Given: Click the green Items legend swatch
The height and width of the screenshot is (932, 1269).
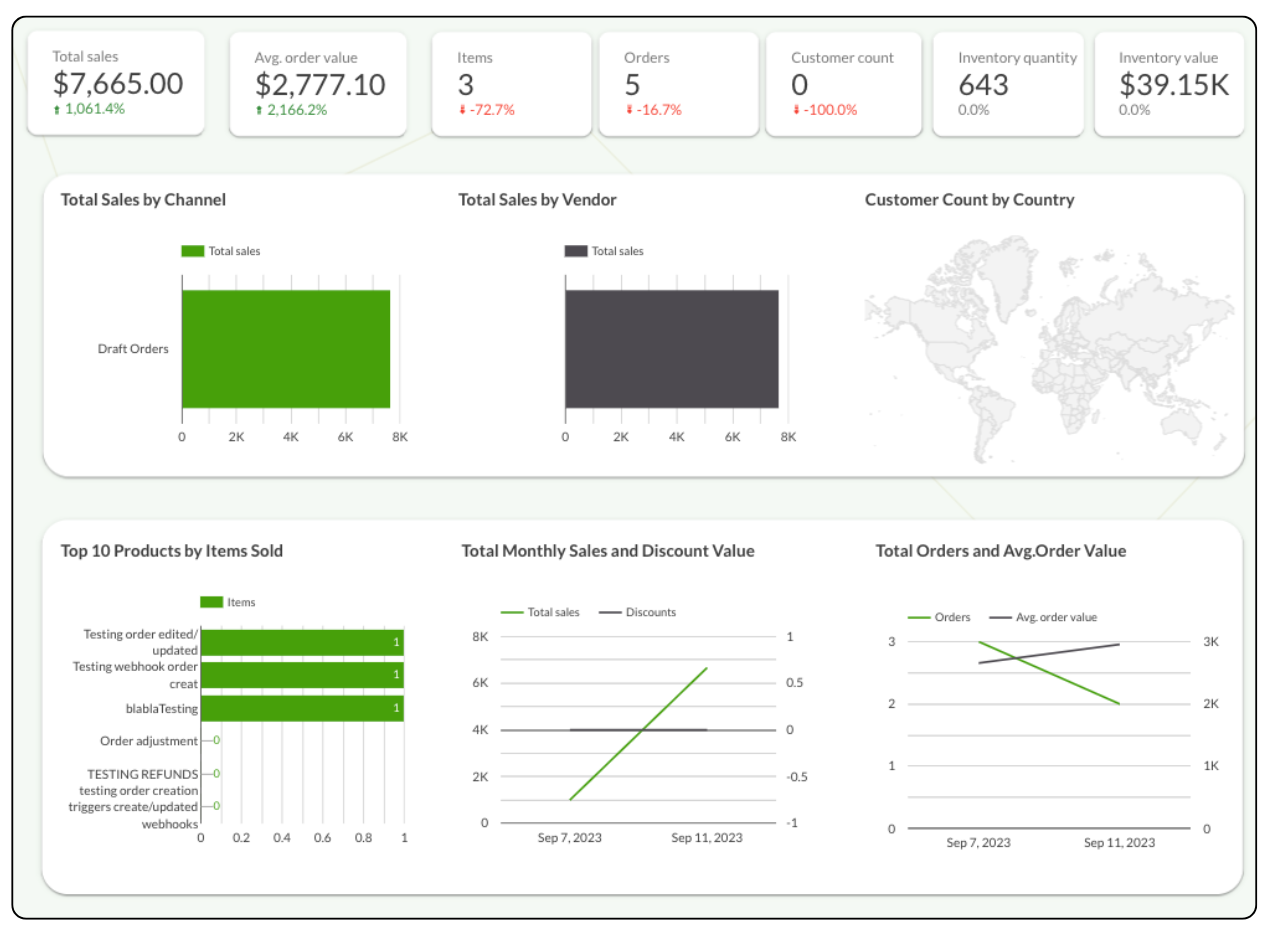Looking at the screenshot, I should pyautogui.click(x=211, y=602).
